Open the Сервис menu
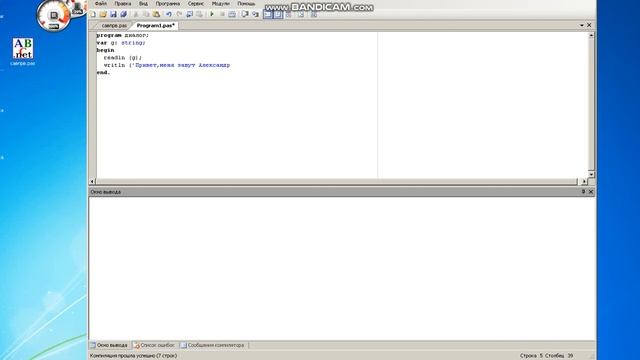Image resolution: width=640 pixels, height=360 pixels. [196, 4]
